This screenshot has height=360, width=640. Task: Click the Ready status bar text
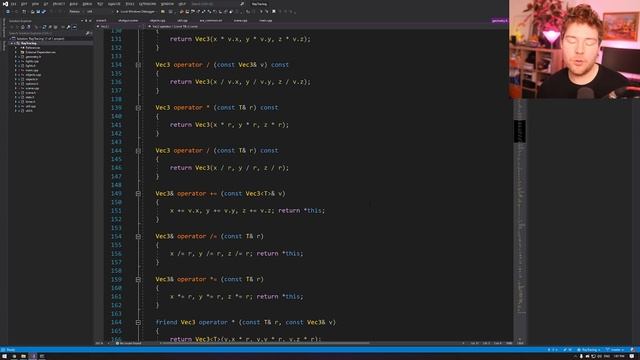pos(11,350)
